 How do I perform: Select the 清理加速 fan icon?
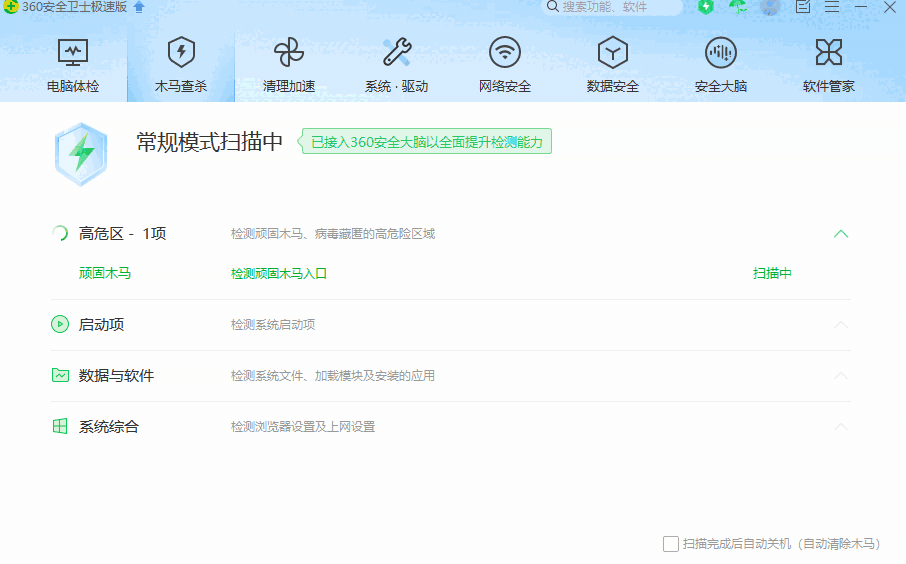pyautogui.click(x=289, y=53)
